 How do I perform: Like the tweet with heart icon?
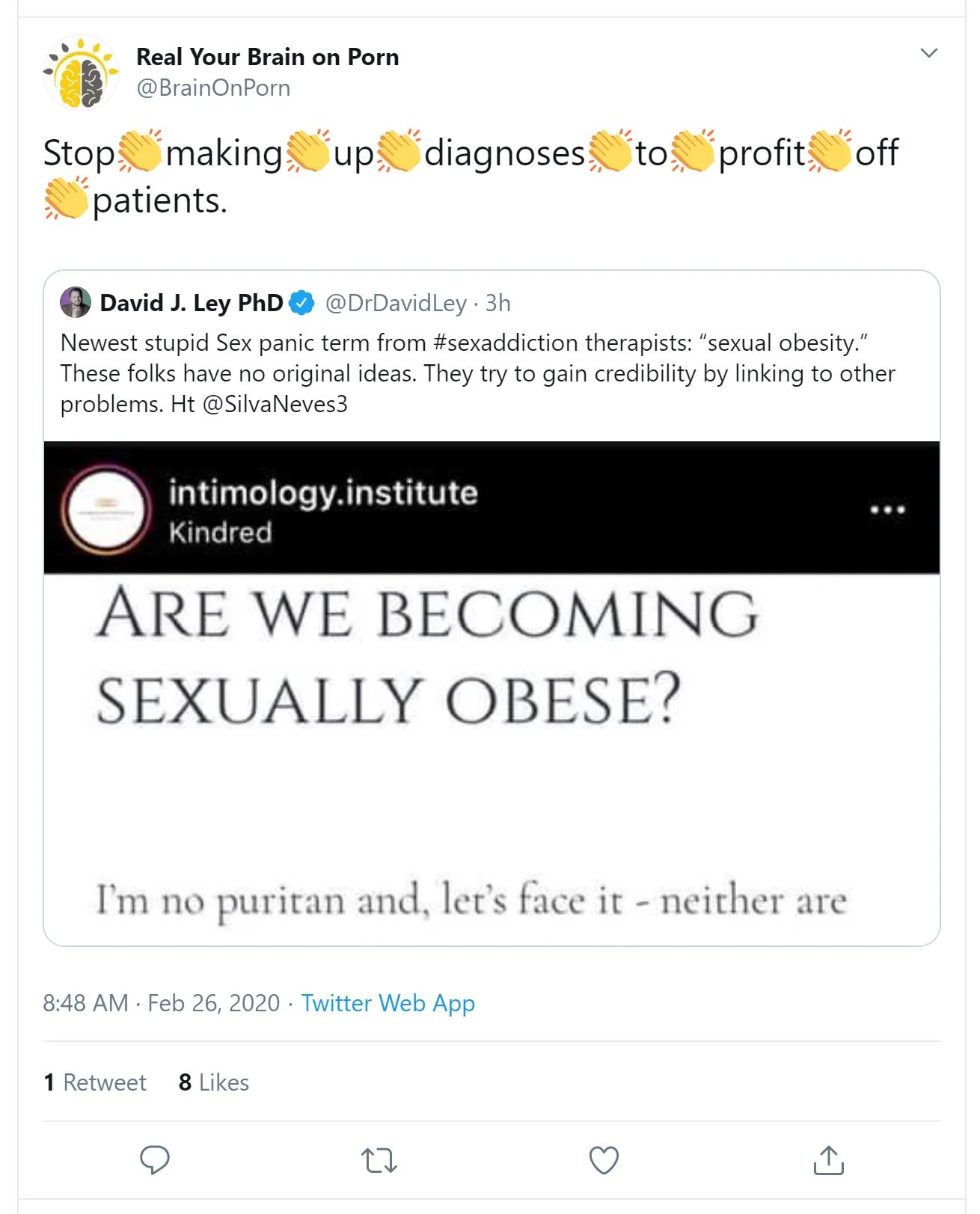[604, 1160]
